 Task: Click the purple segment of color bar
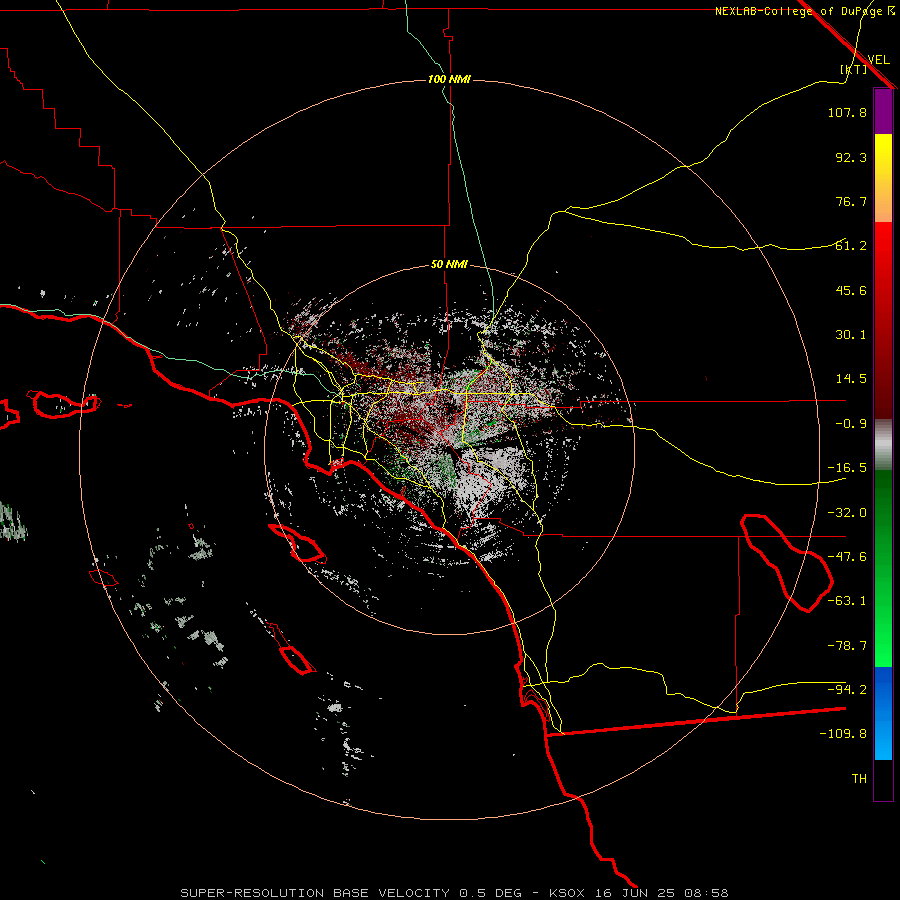[883, 111]
